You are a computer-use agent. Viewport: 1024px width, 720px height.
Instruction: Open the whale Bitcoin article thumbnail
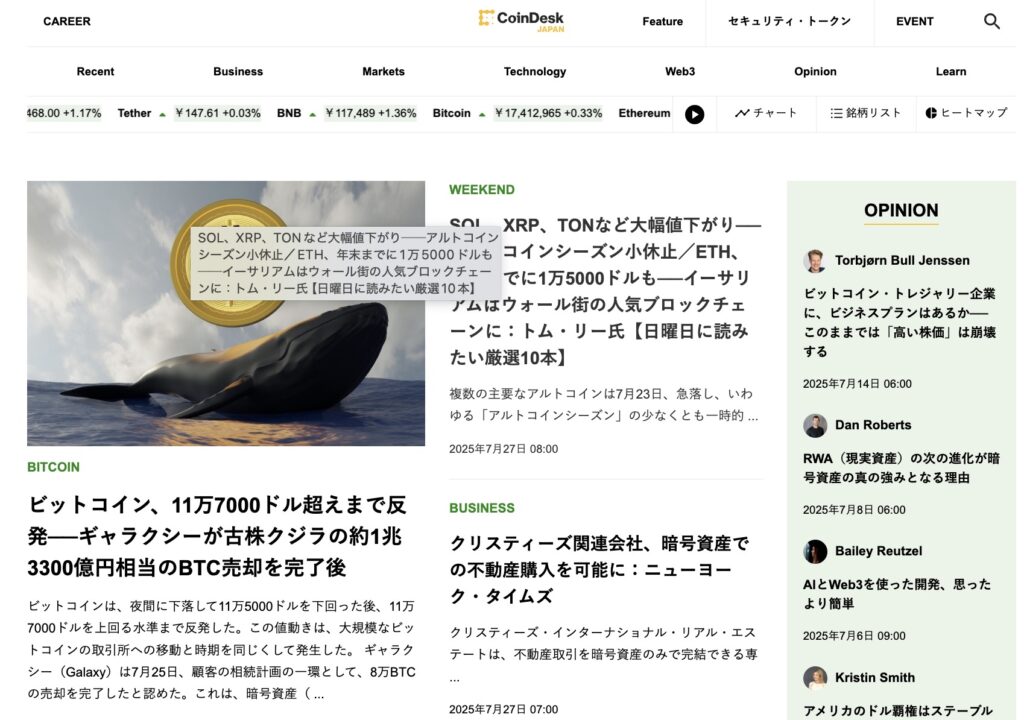click(226, 314)
